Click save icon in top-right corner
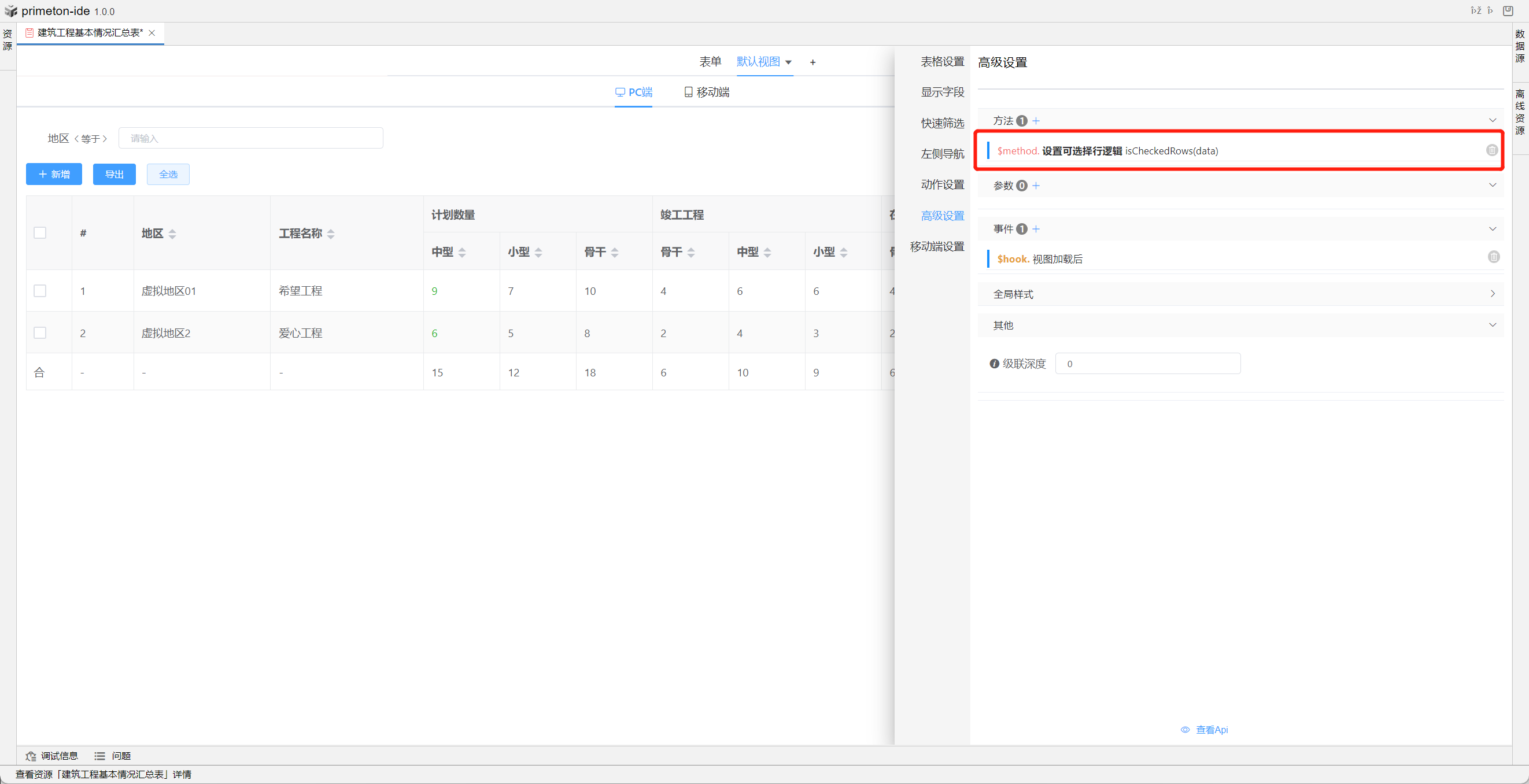The height and width of the screenshot is (784, 1529). click(1508, 10)
